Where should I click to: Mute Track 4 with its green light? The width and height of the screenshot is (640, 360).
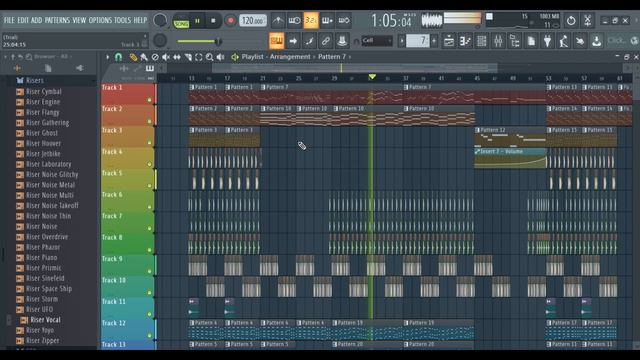click(149, 164)
